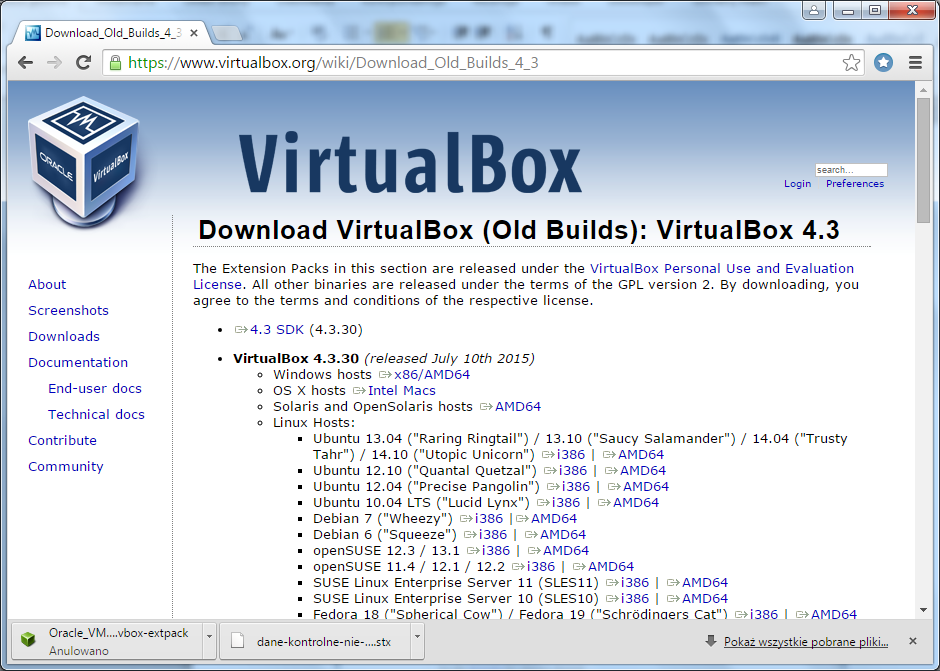Open the Contribute sidebar link
Image resolution: width=940 pixels, height=671 pixels.
coord(62,440)
